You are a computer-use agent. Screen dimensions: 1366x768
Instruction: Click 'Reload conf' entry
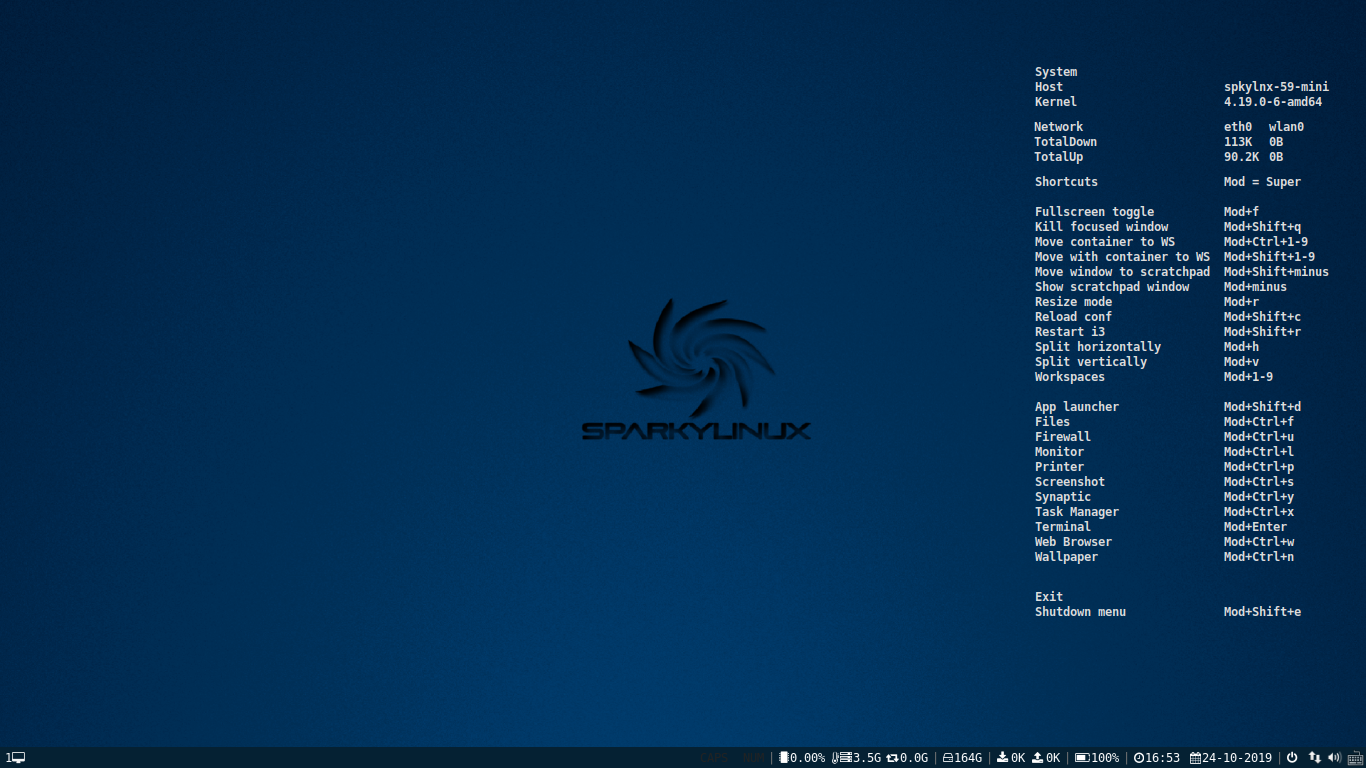(1073, 317)
